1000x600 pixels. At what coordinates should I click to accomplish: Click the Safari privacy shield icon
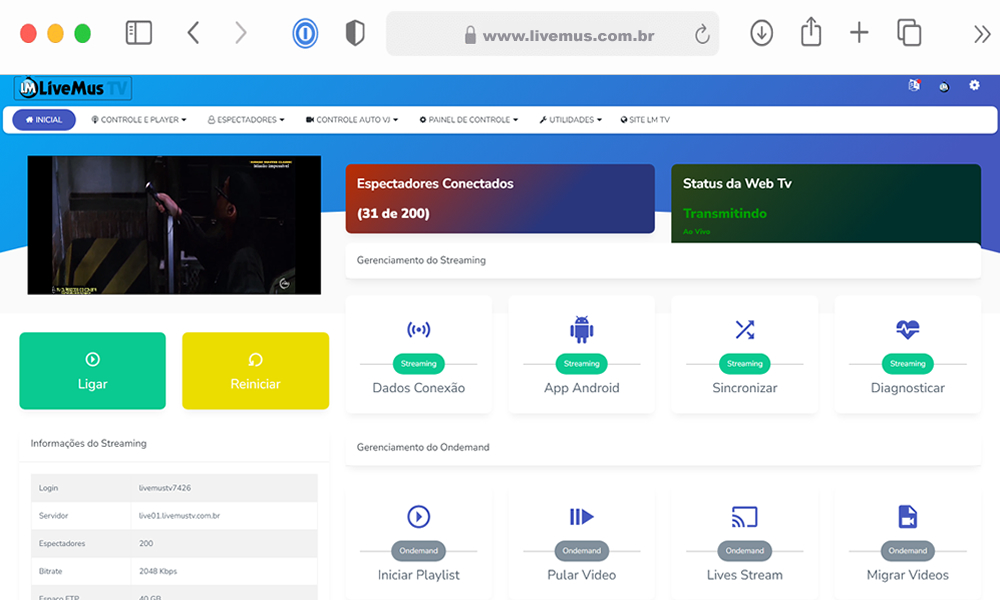[x=355, y=34]
